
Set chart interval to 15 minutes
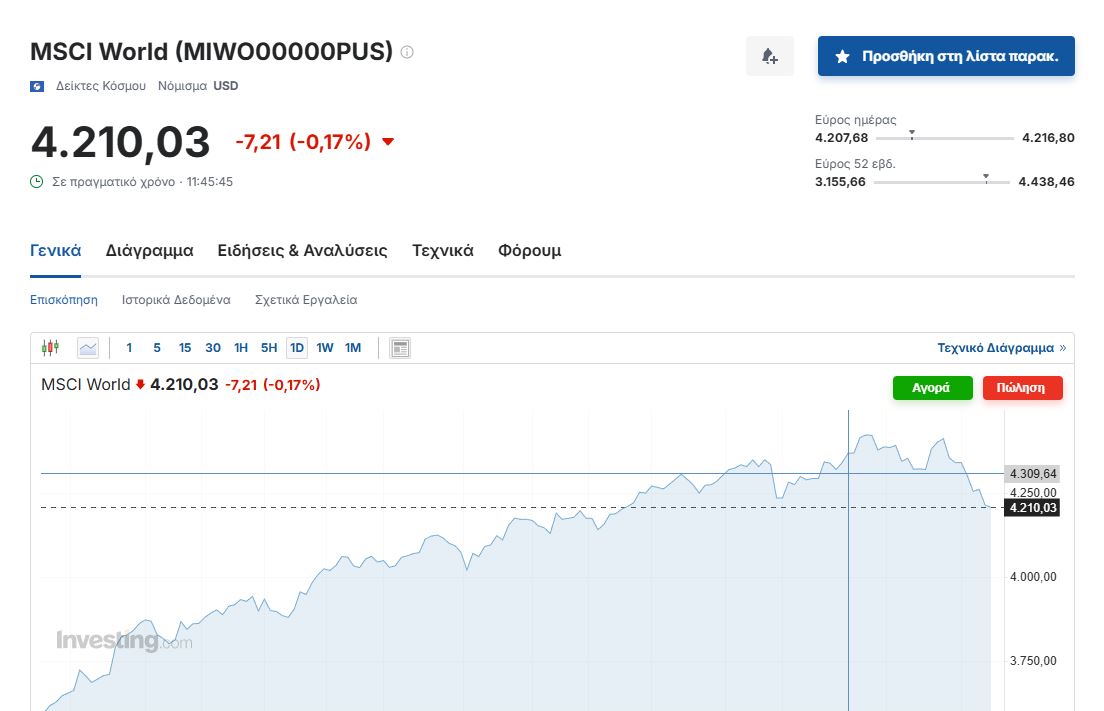[185, 348]
